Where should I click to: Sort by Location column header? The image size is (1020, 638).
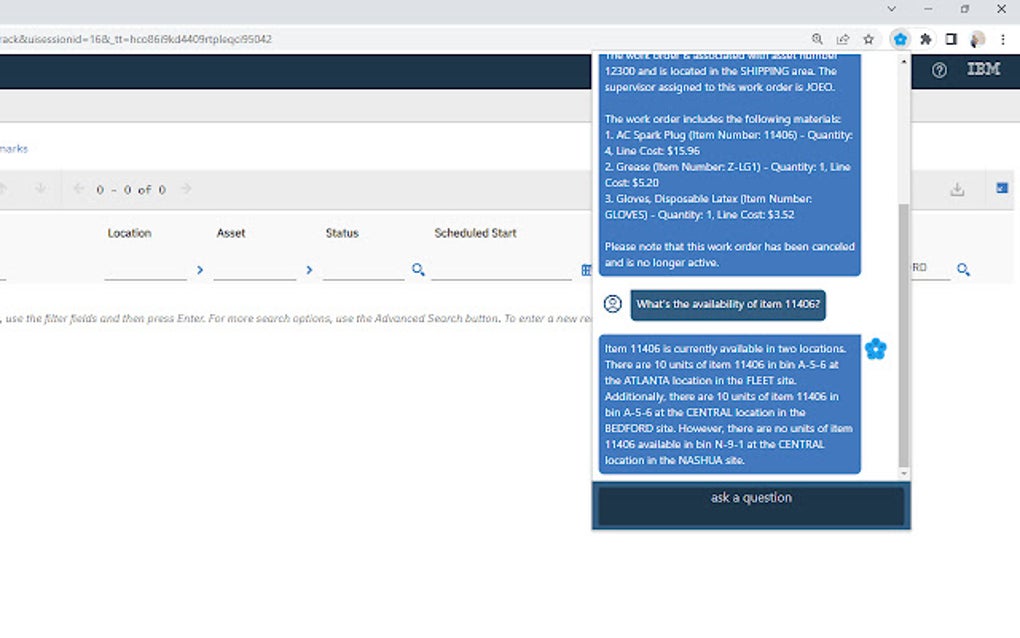(129, 233)
